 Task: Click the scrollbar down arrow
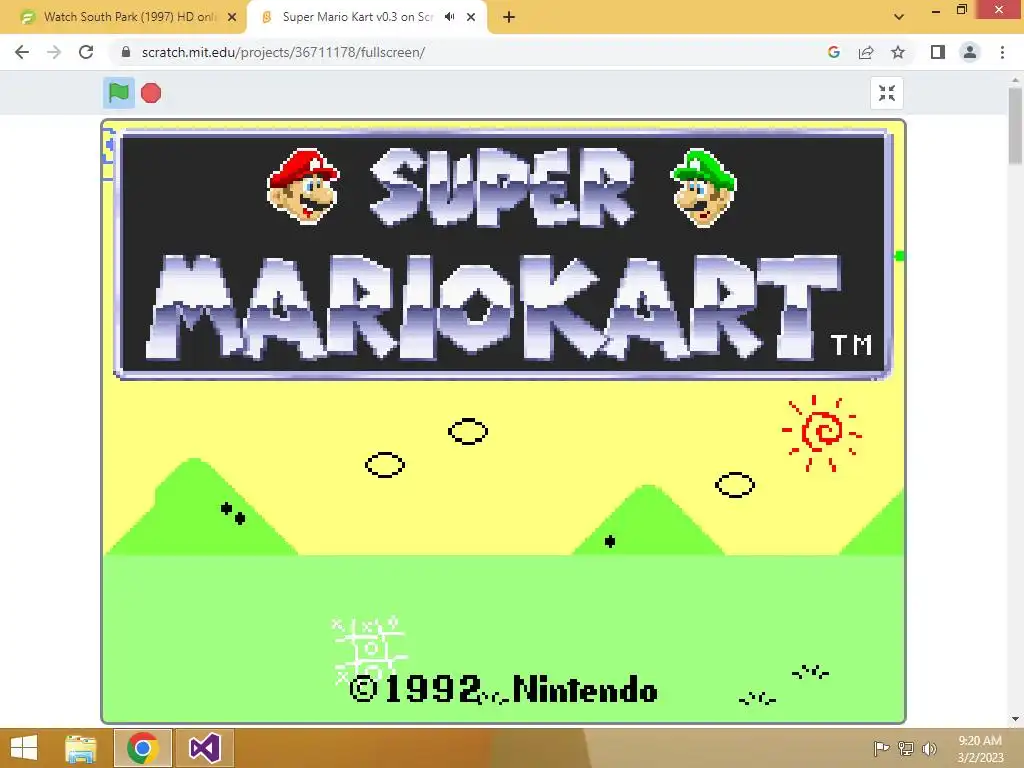pos(1015,720)
